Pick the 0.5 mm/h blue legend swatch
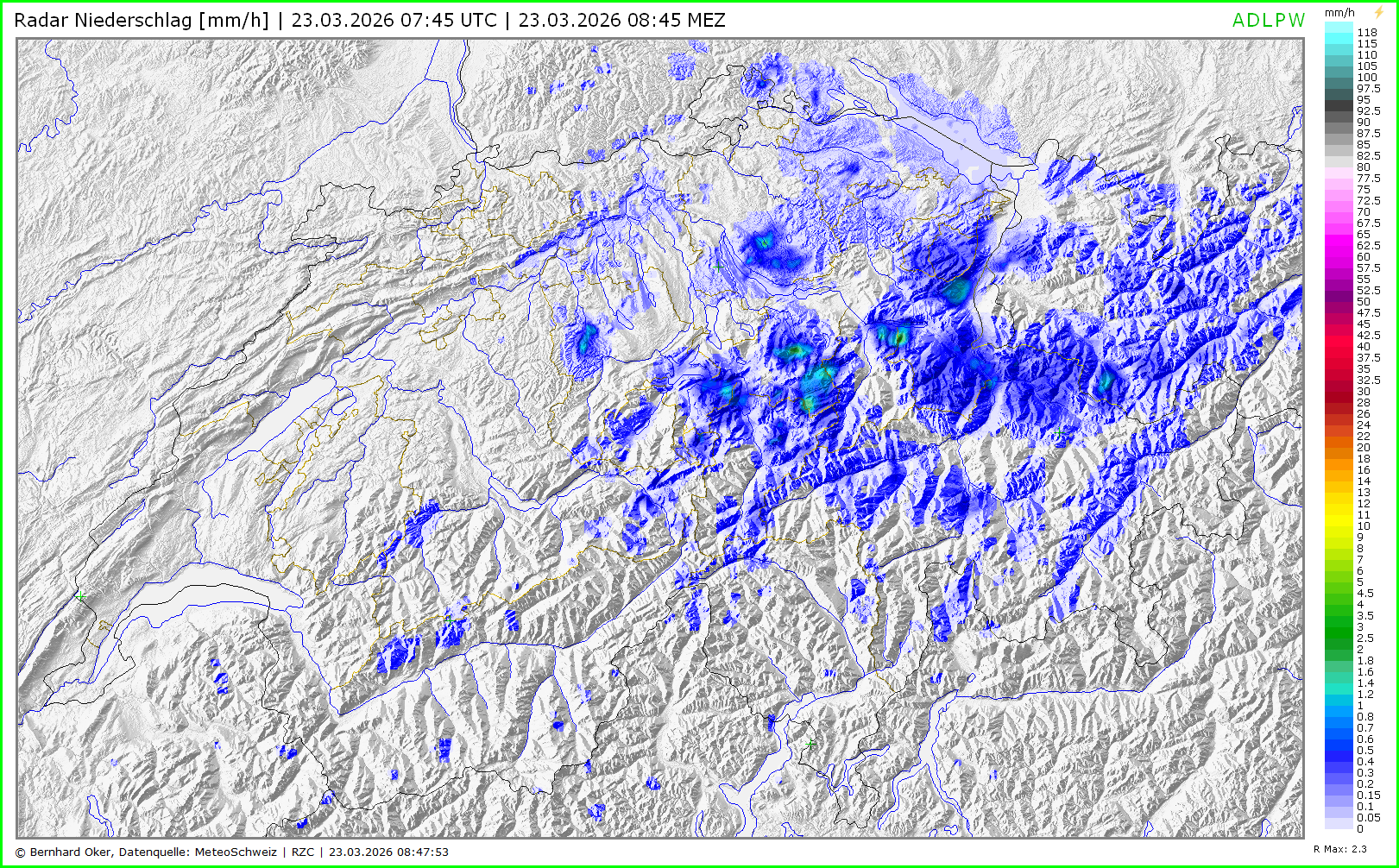The height and width of the screenshot is (868, 1399). [x=1339, y=751]
